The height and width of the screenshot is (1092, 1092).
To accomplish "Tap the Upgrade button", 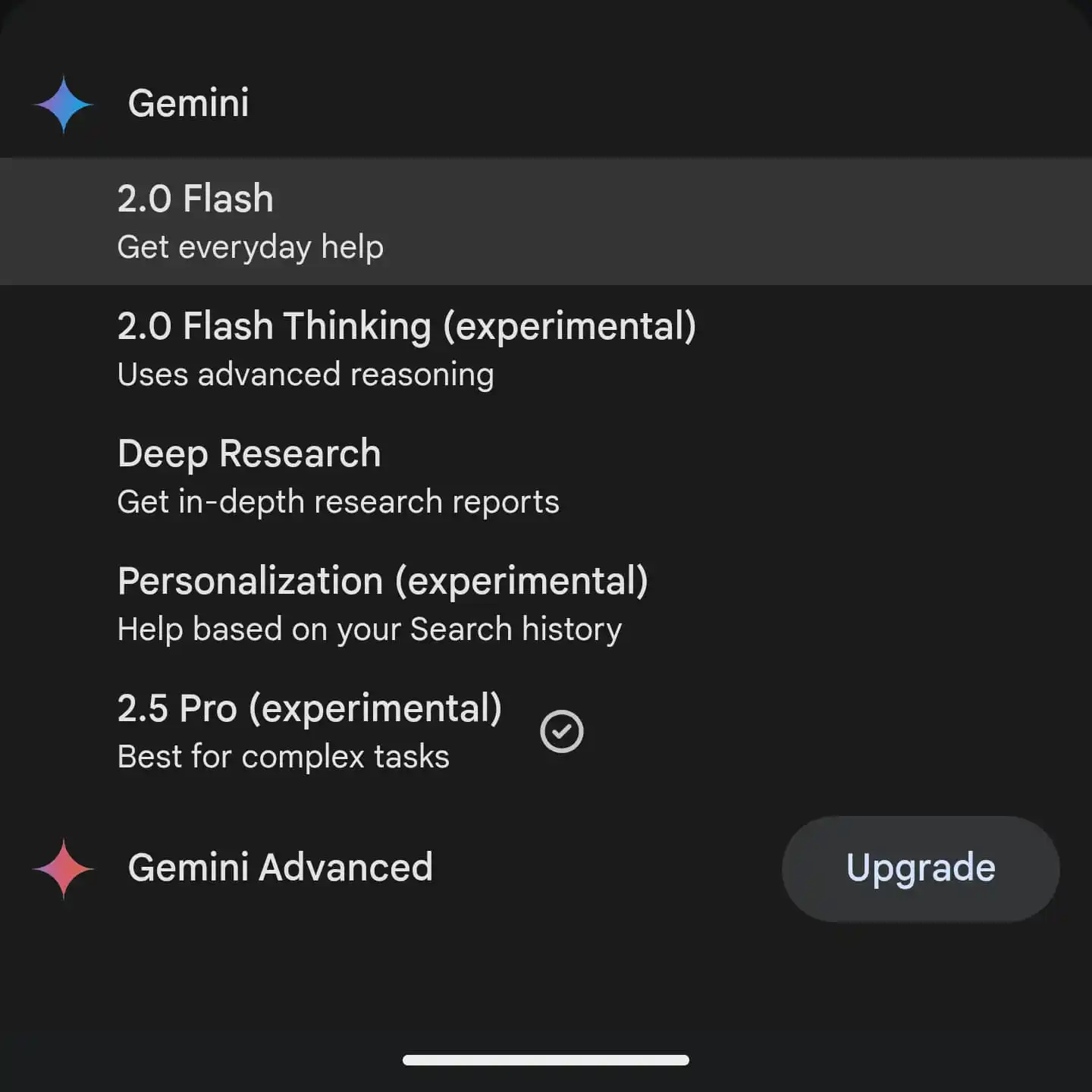I will click(x=919, y=869).
